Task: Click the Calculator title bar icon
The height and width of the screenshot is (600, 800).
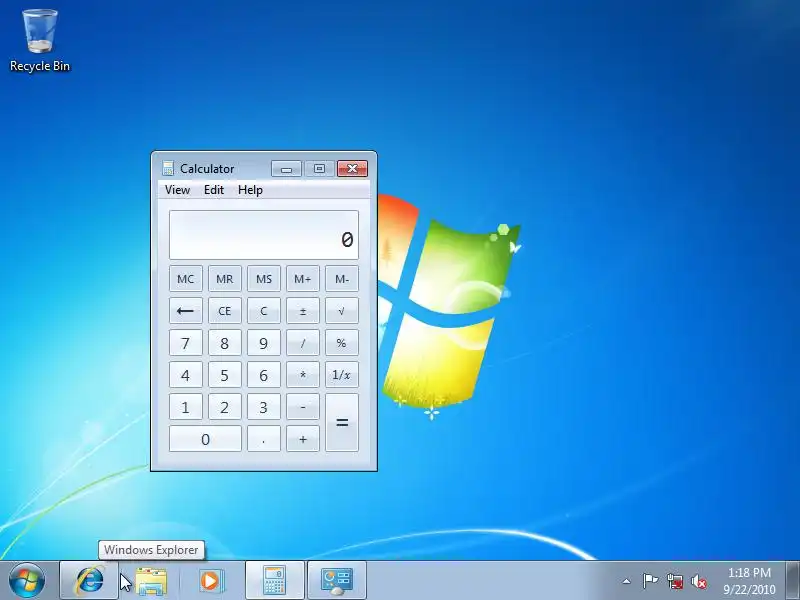Action: tap(168, 168)
